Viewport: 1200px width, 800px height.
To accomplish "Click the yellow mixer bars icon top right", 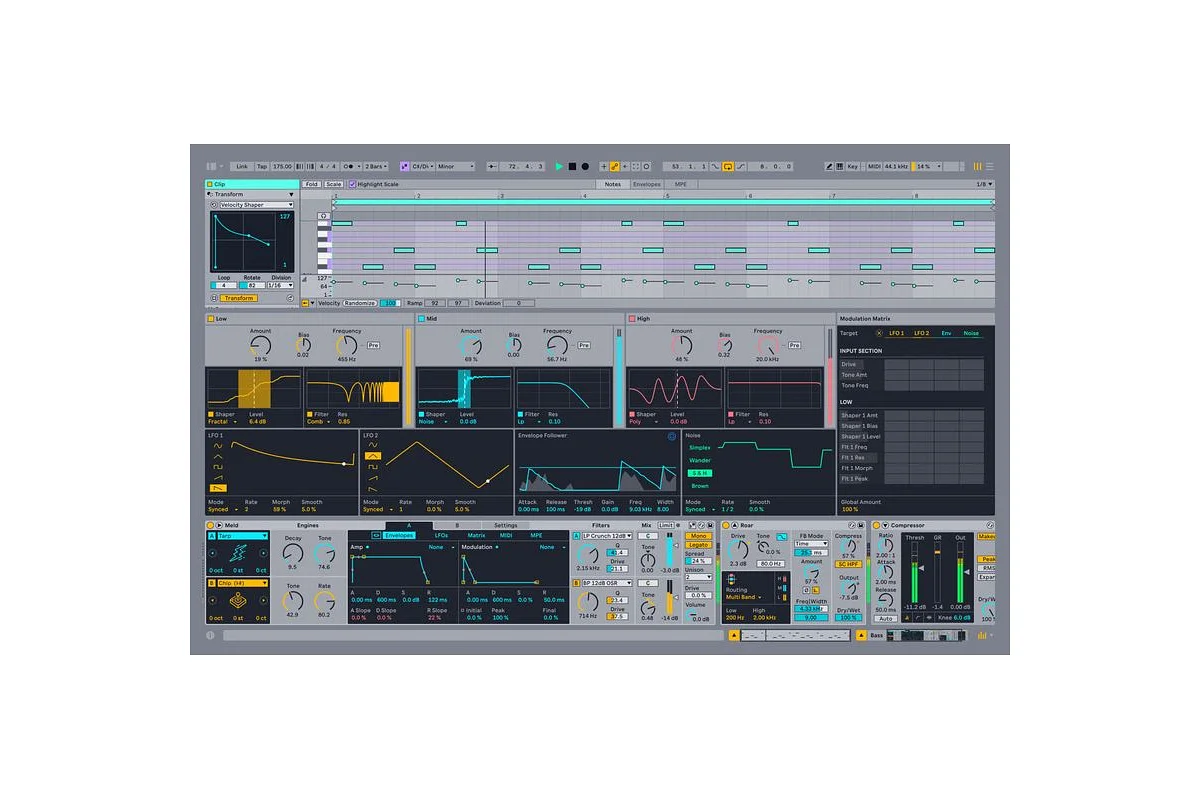I will click(978, 166).
